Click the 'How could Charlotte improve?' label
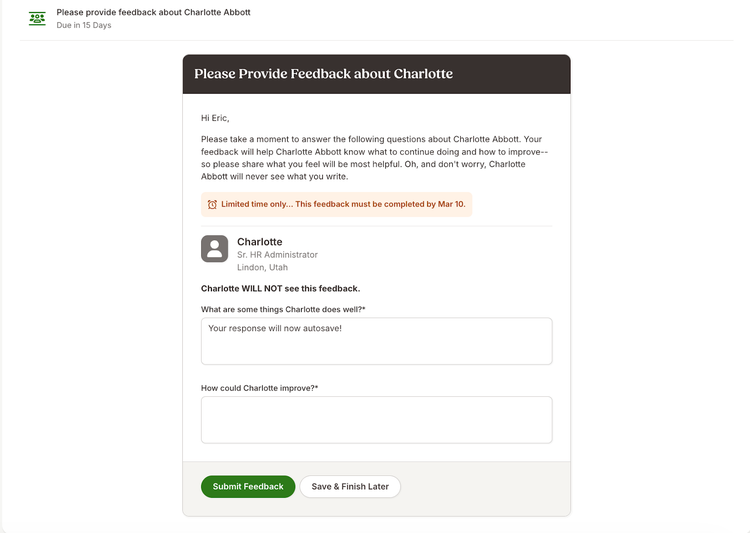The width and height of the screenshot is (750, 533). [x=259, y=388]
